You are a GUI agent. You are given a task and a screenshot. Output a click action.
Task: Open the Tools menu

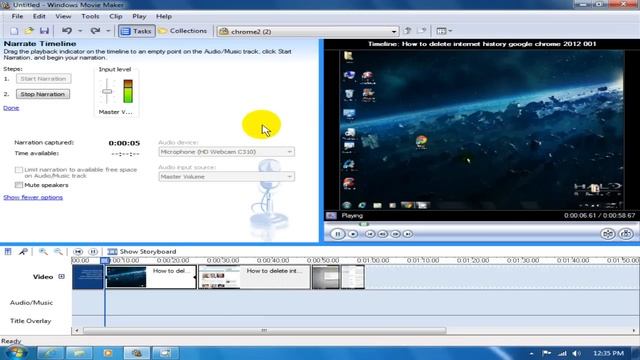click(90, 16)
